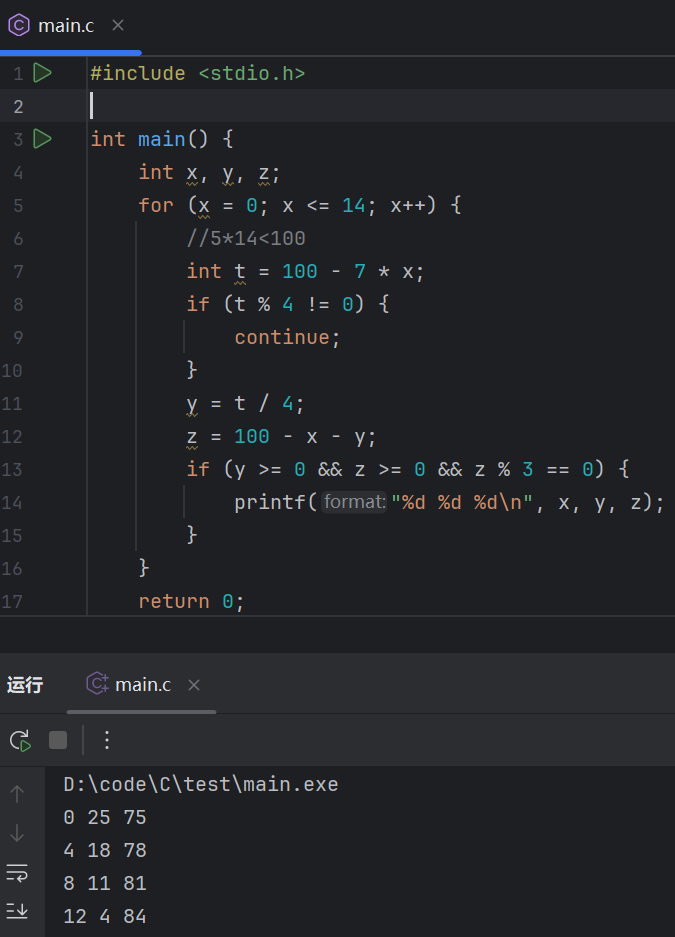Screen dimensions: 675x937
Task: Click the output line 12 4 84
Action: [x=105, y=916]
